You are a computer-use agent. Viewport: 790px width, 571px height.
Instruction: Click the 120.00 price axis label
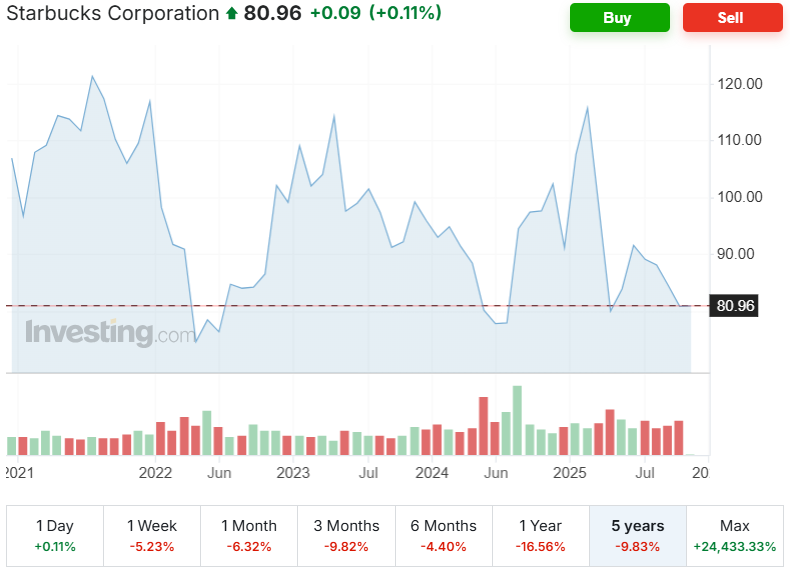pos(741,84)
